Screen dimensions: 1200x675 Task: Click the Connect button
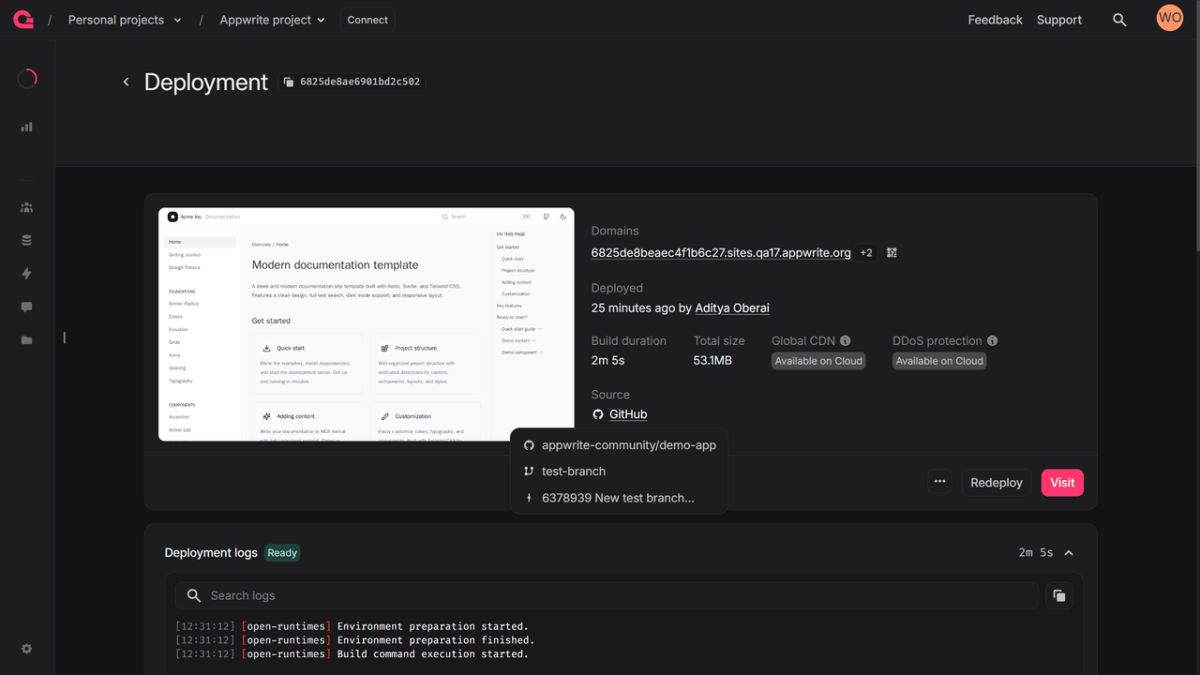point(367,20)
